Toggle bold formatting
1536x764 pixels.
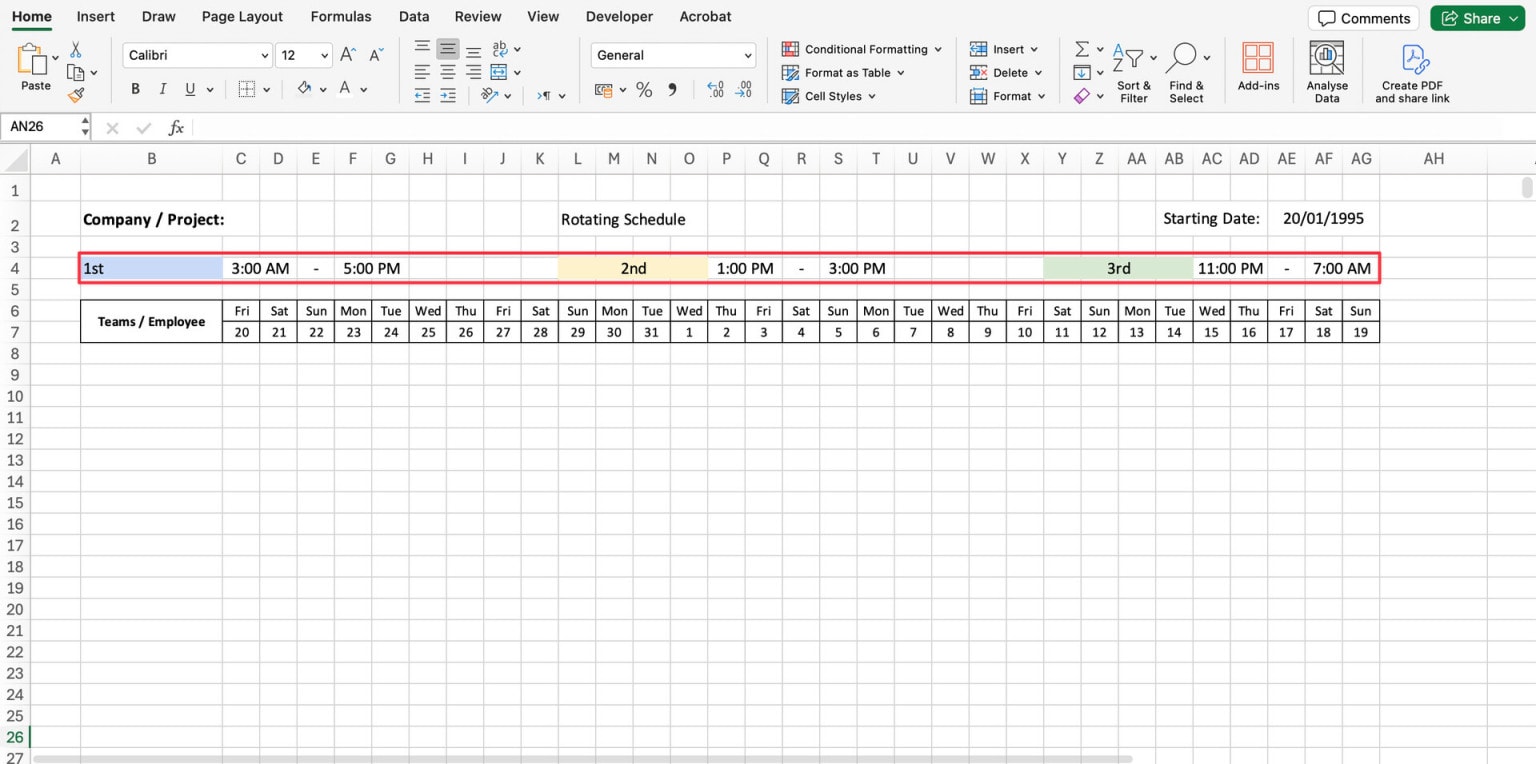pyautogui.click(x=135, y=89)
